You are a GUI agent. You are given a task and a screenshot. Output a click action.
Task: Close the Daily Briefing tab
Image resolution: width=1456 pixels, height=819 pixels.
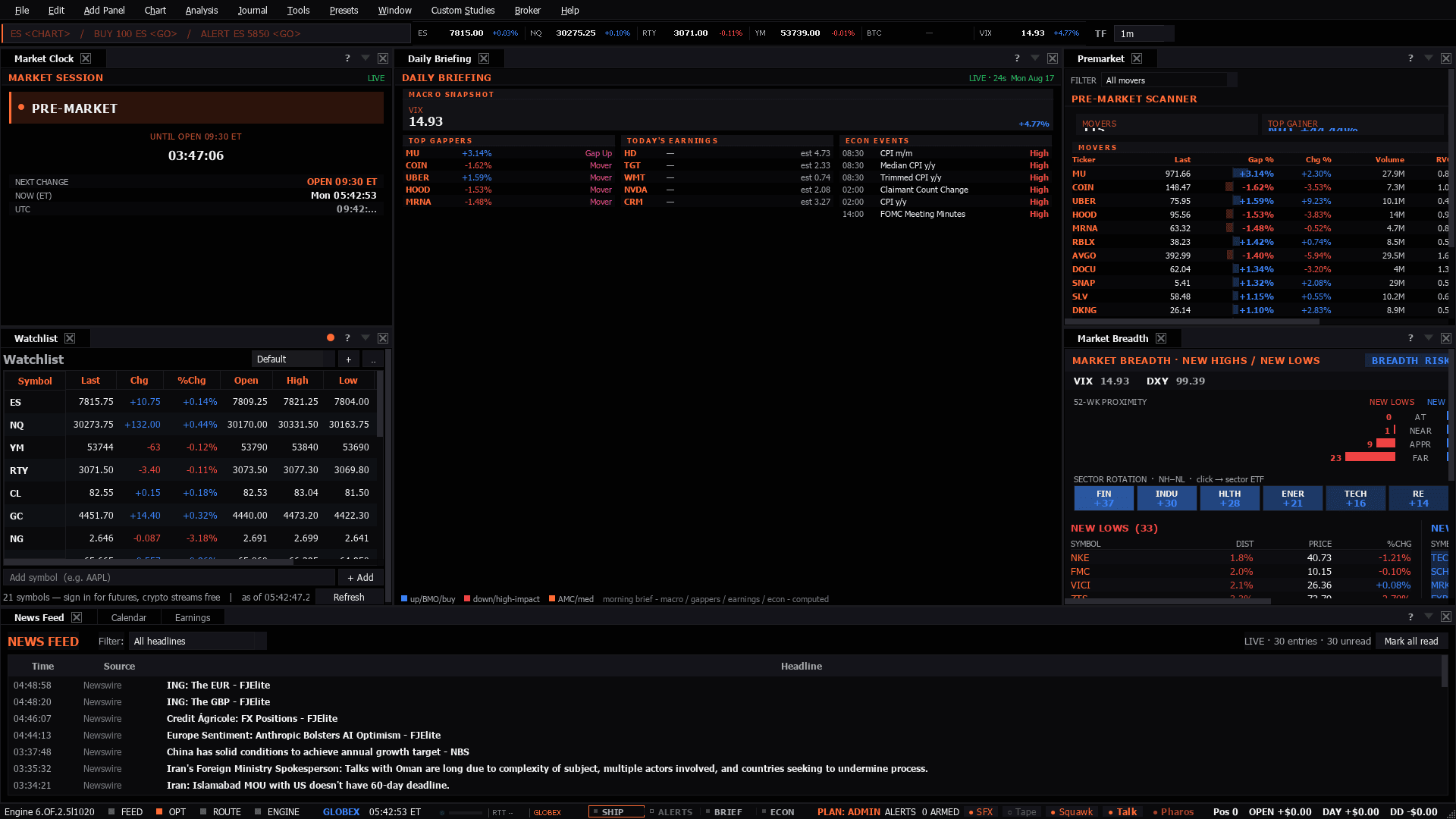pyautogui.click(x=484, y=58)
